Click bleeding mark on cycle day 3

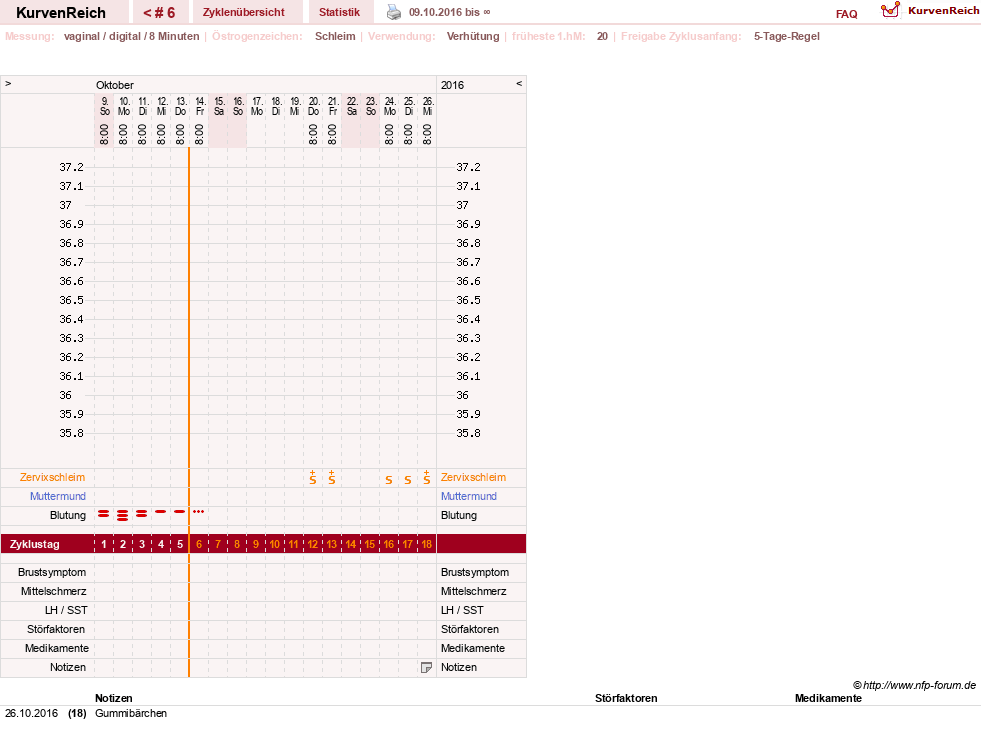142,514
